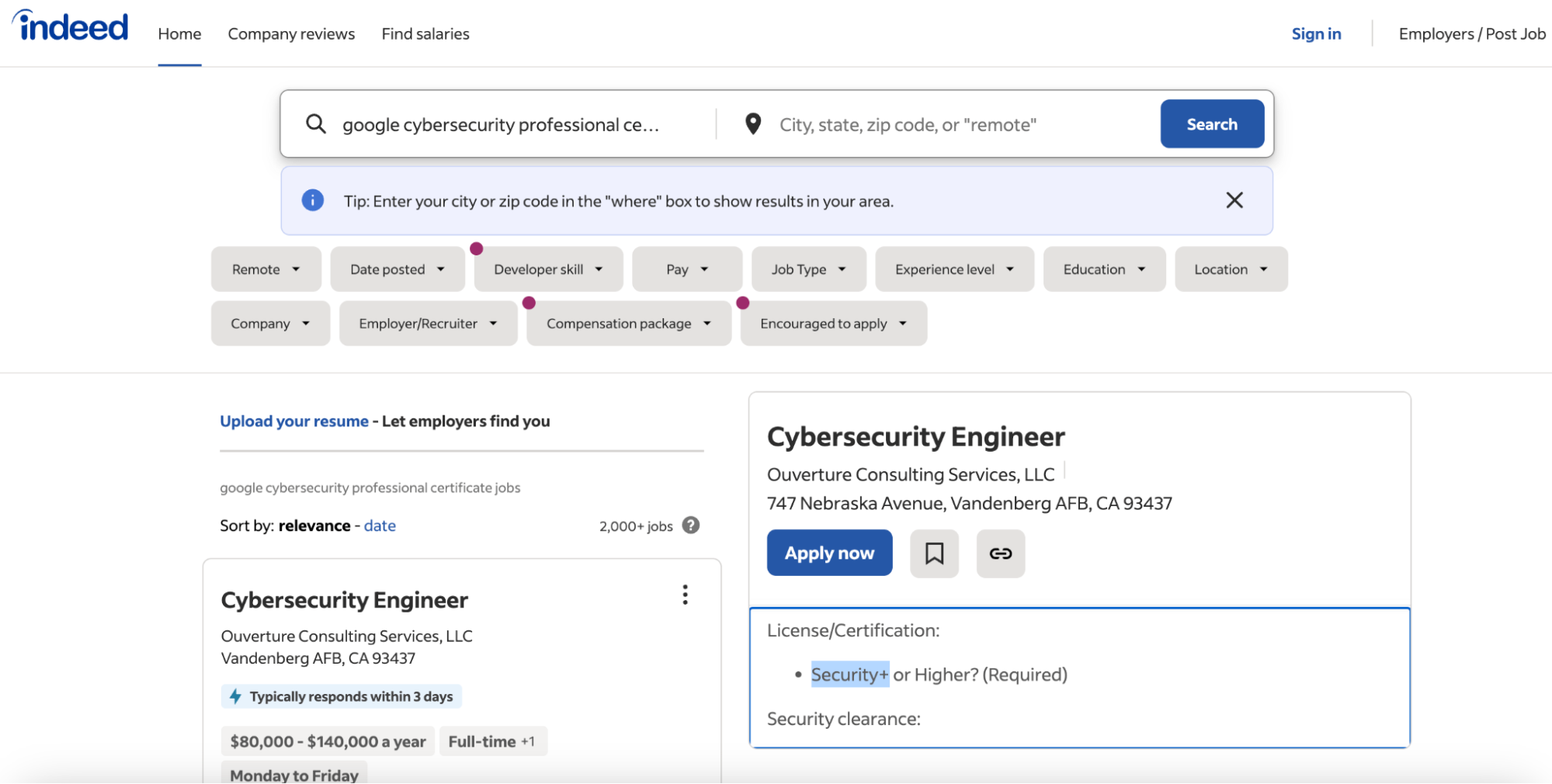The image size is (1552, 784).
Task: Expand the Compensation package filter
Action: [629, 324]
